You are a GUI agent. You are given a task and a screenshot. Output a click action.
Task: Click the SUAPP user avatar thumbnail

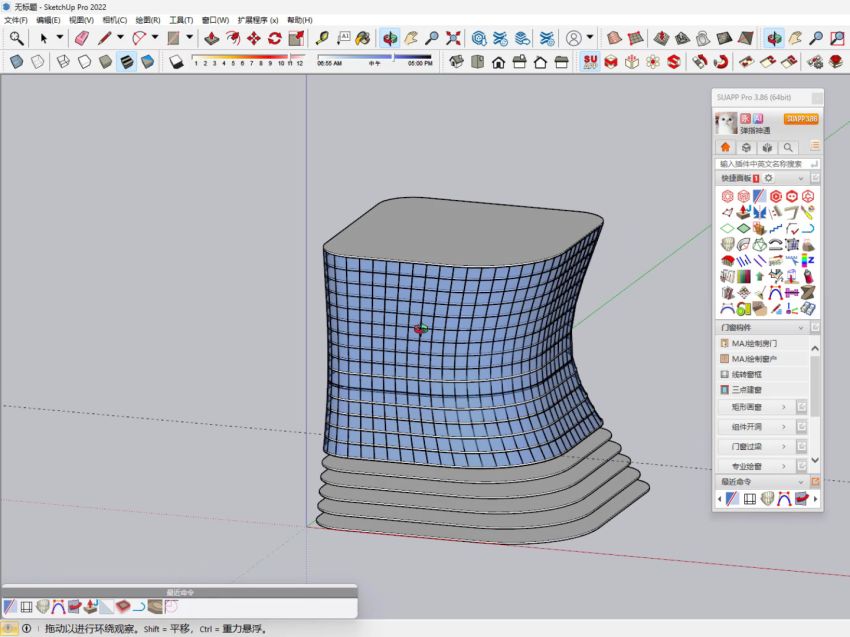tap(726, 123)
